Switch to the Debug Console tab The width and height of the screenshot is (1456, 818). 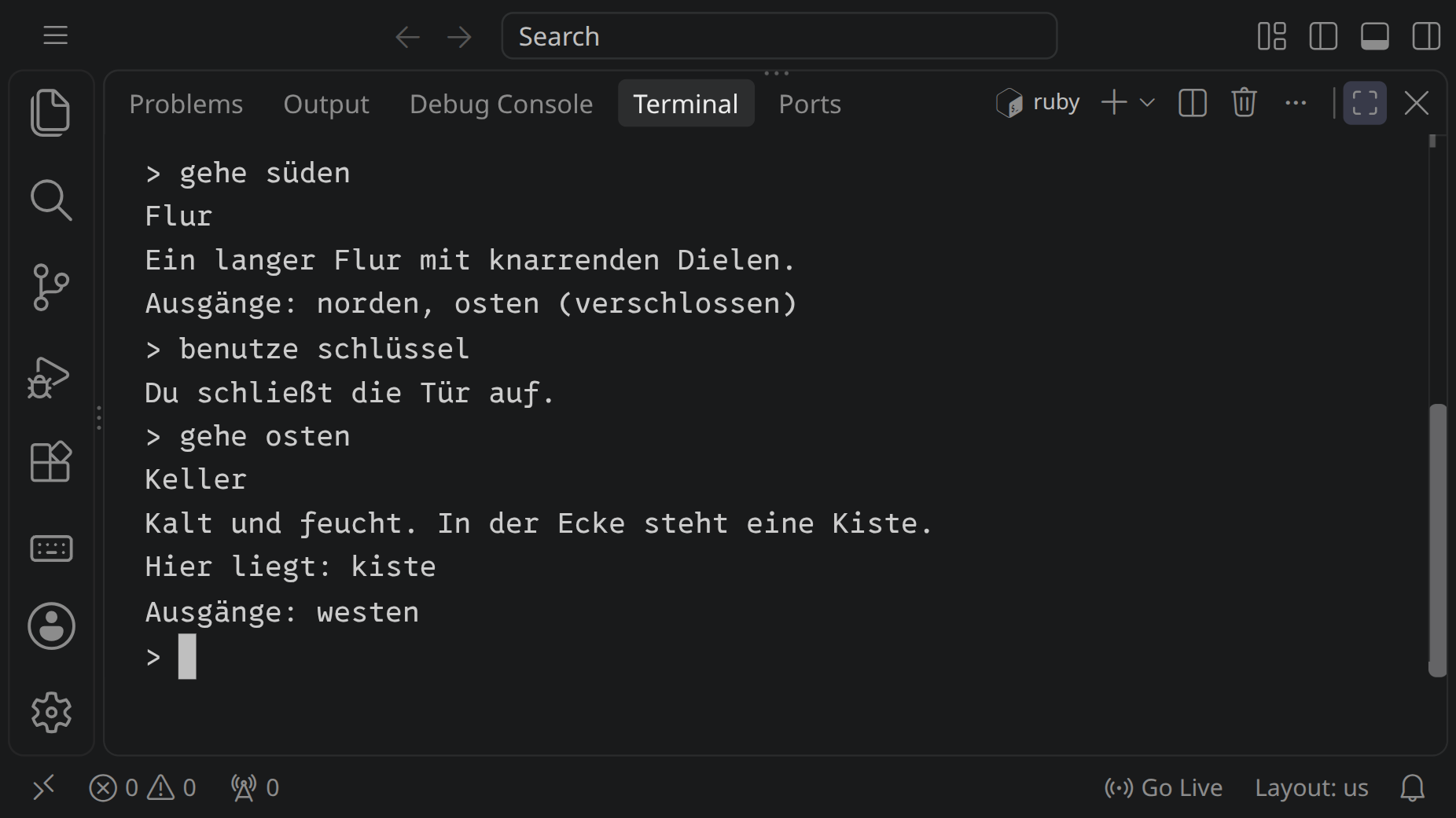(x=502, y=104)
